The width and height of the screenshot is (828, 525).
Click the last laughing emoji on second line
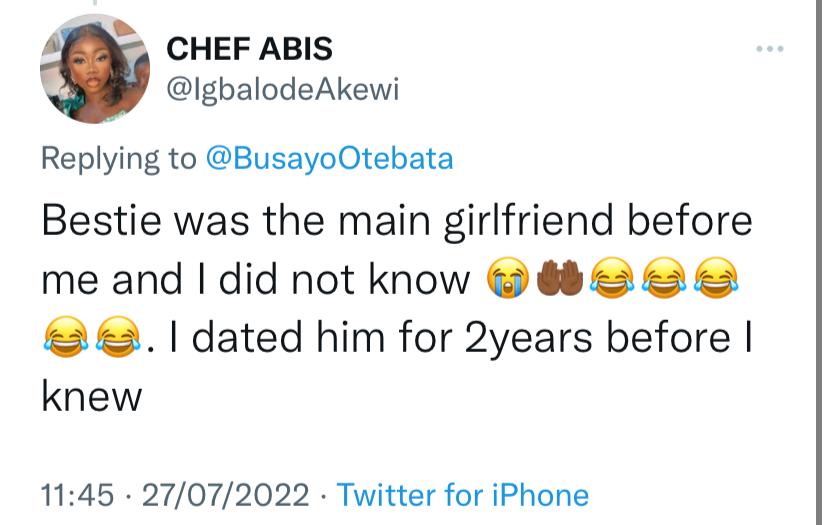pyautogui.click(x=716, y=278)
